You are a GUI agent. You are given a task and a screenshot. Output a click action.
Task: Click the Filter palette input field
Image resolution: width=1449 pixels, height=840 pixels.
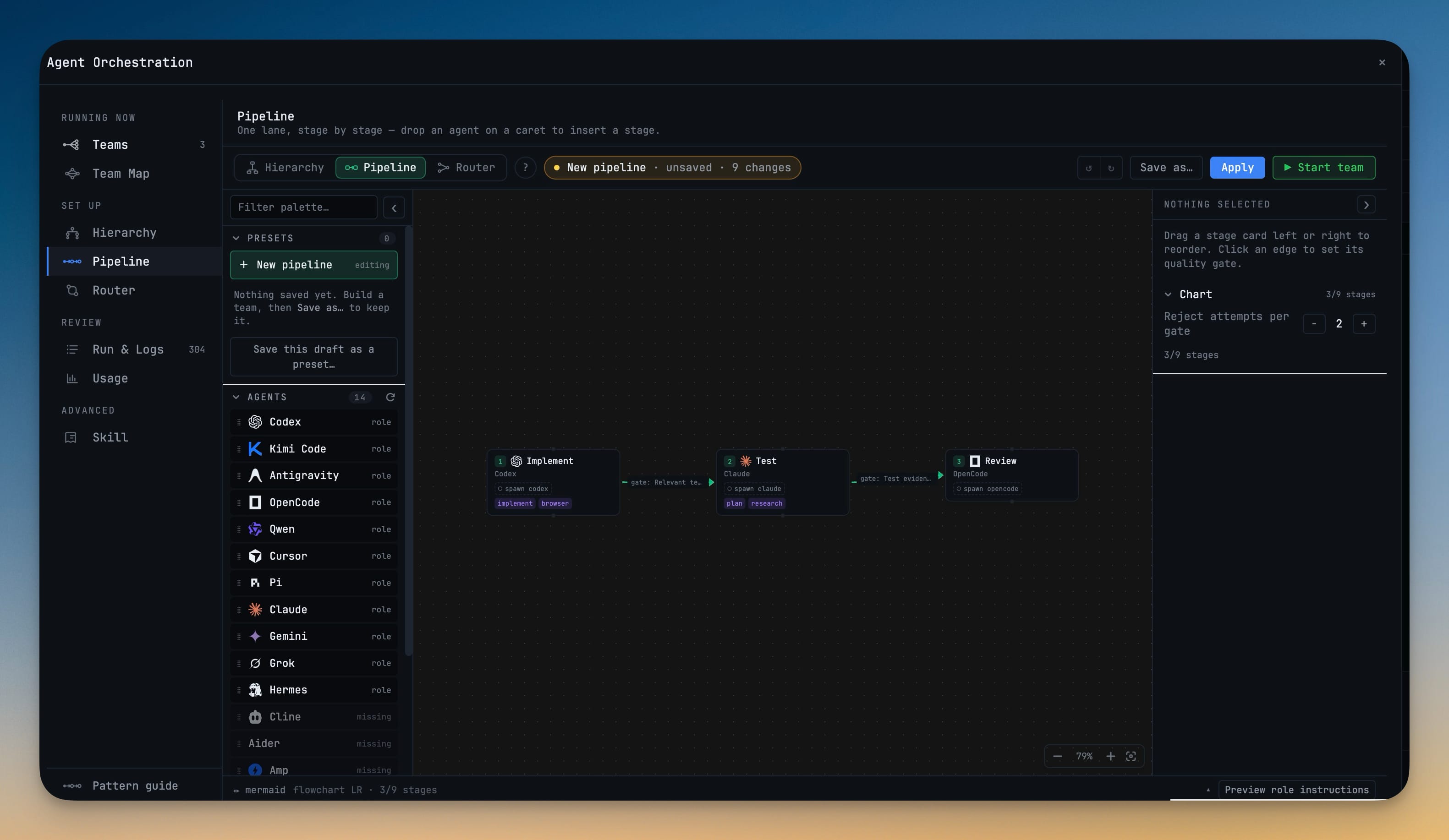pyautogui.click(x=304, y=207)
